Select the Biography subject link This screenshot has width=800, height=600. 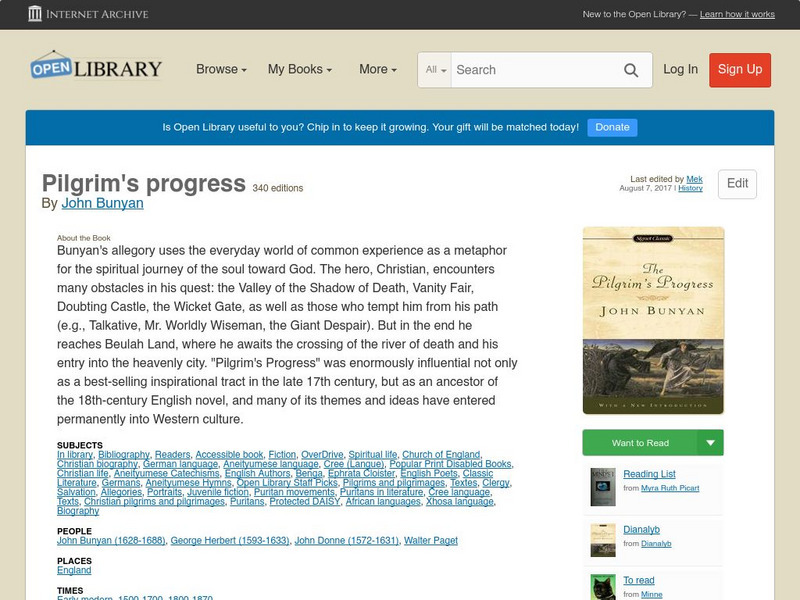coord(78,511)
